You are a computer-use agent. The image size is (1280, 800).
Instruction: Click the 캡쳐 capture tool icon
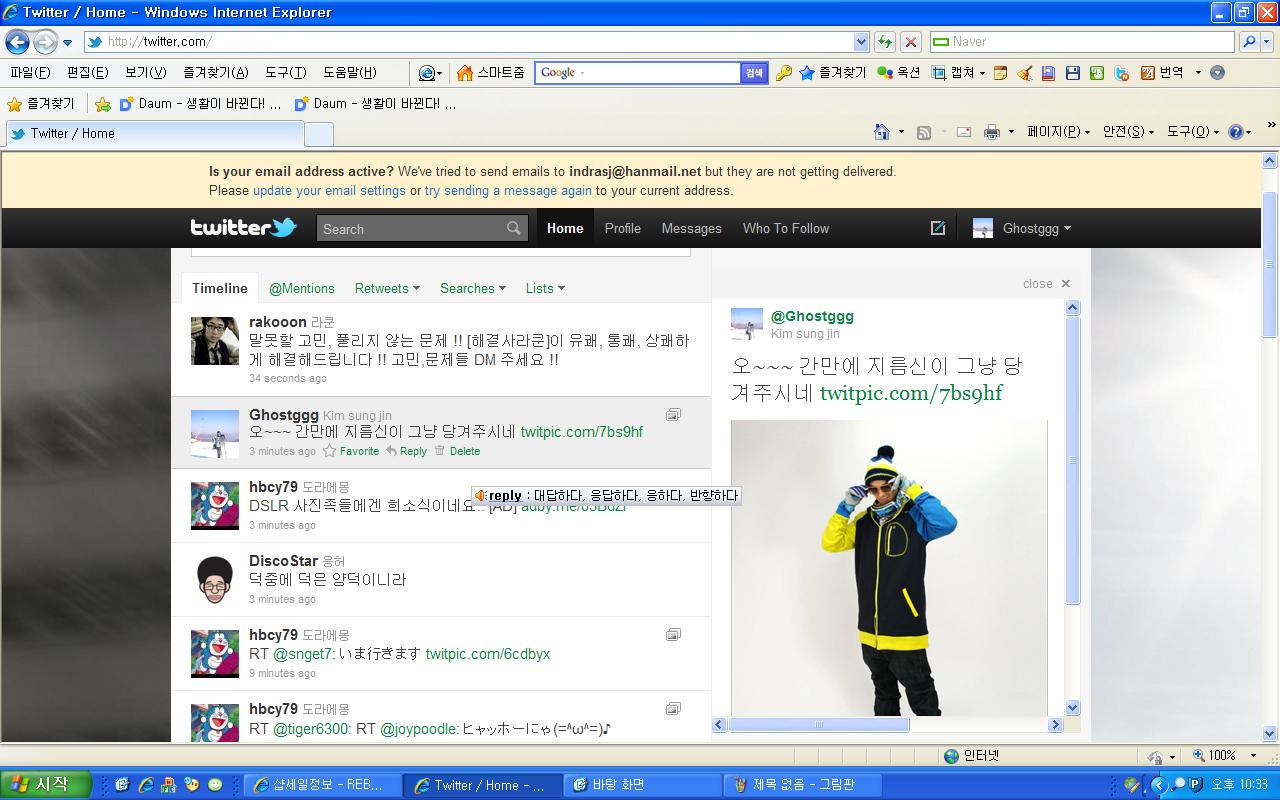click(x=939, y=73)
